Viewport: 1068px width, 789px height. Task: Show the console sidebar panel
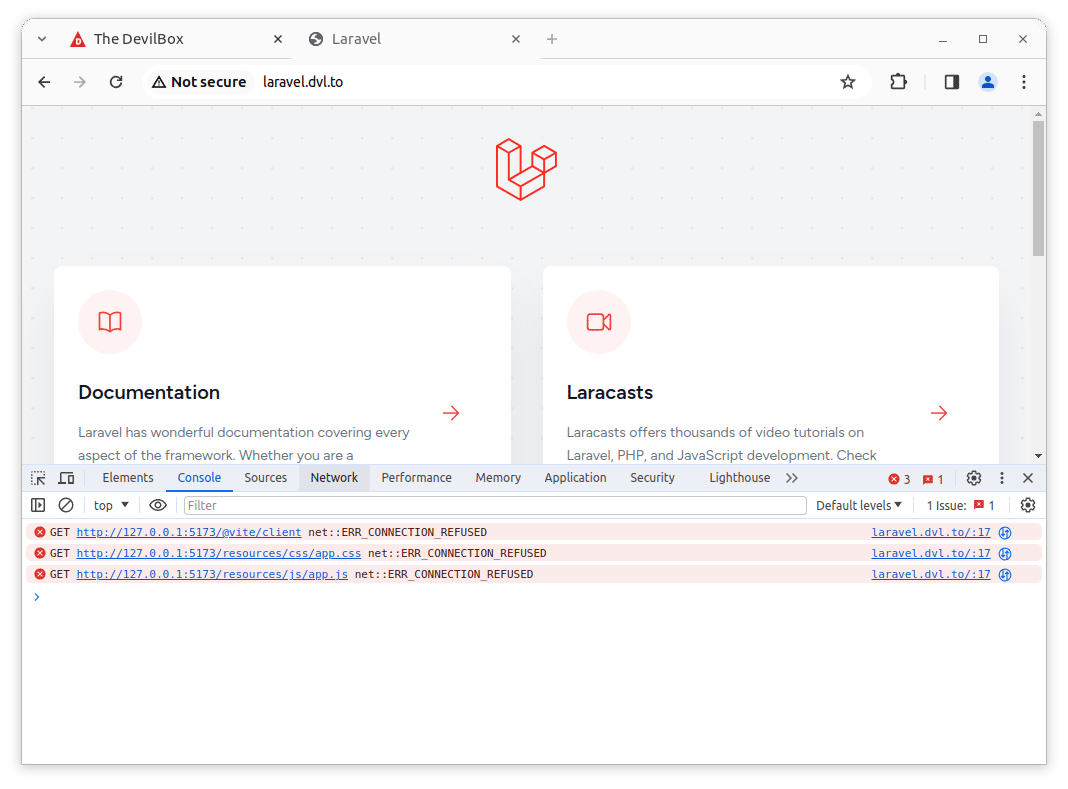tap(38, 505)
